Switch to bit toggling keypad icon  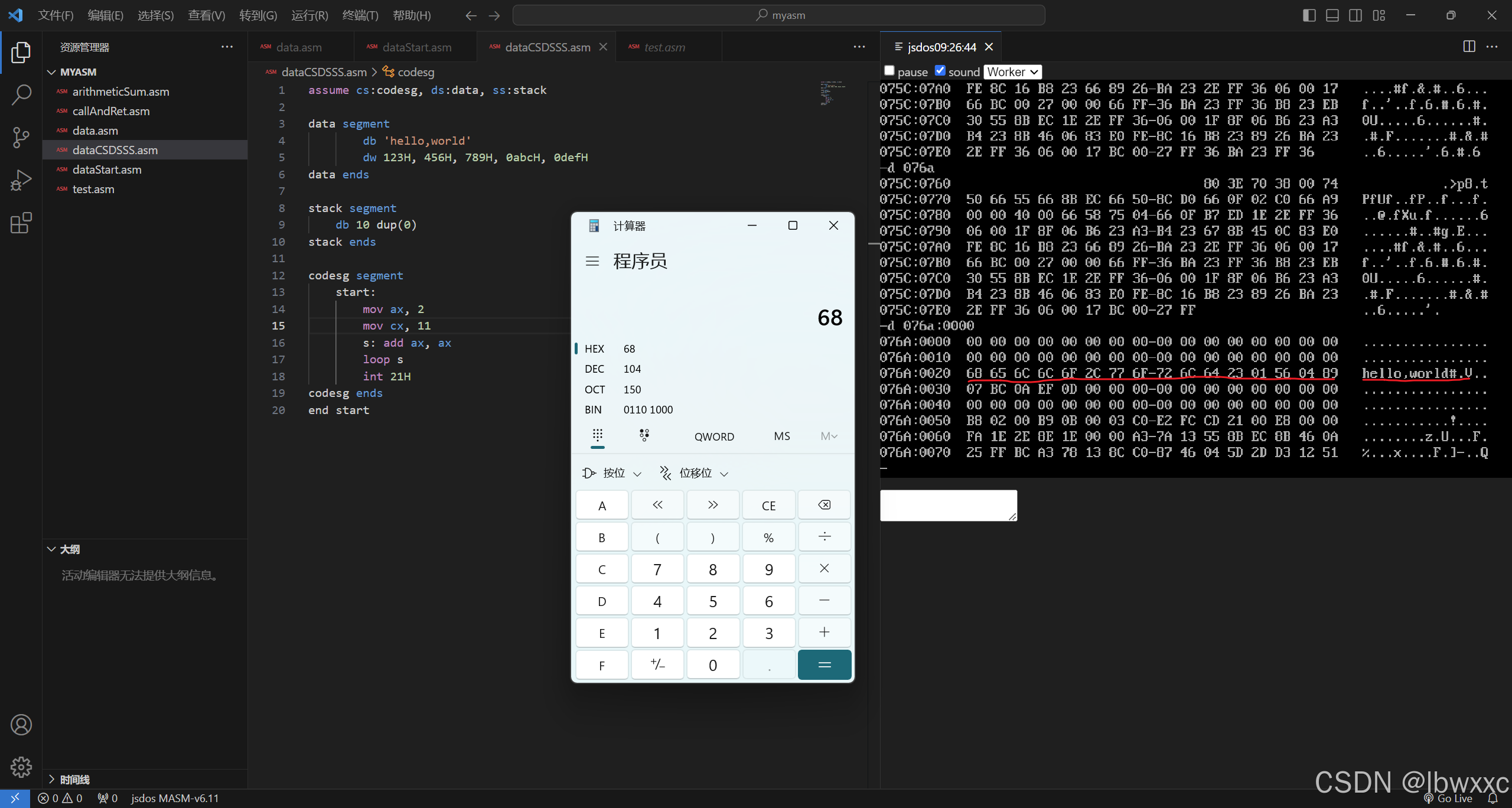coord(644,436)
